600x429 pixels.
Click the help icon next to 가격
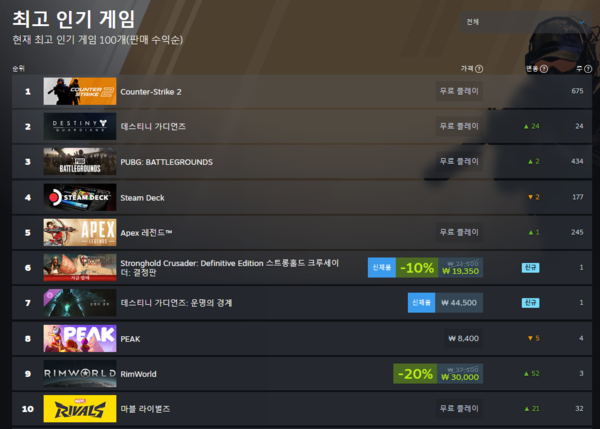tap(479, 69)
